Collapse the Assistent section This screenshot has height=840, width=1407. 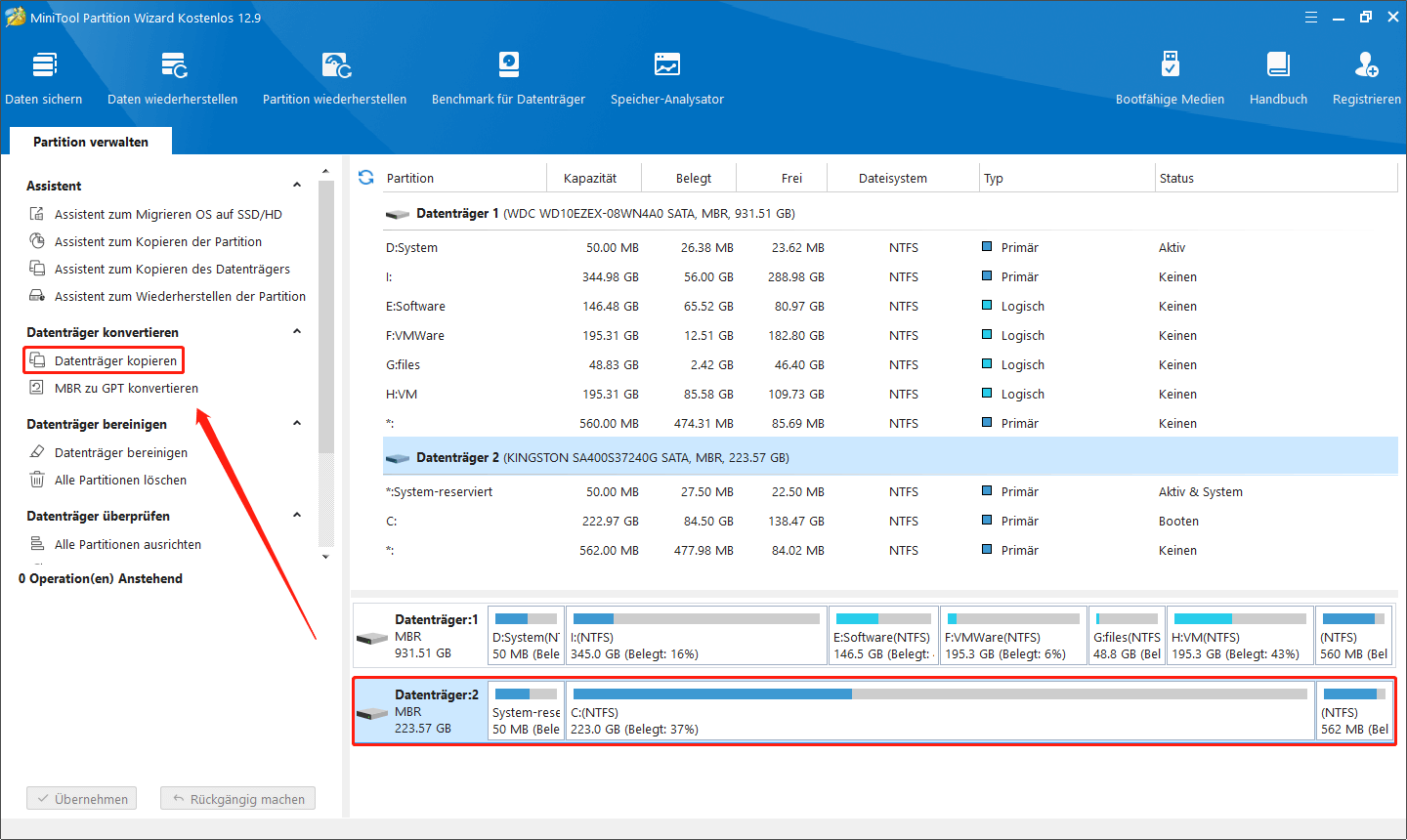[297, 186]
